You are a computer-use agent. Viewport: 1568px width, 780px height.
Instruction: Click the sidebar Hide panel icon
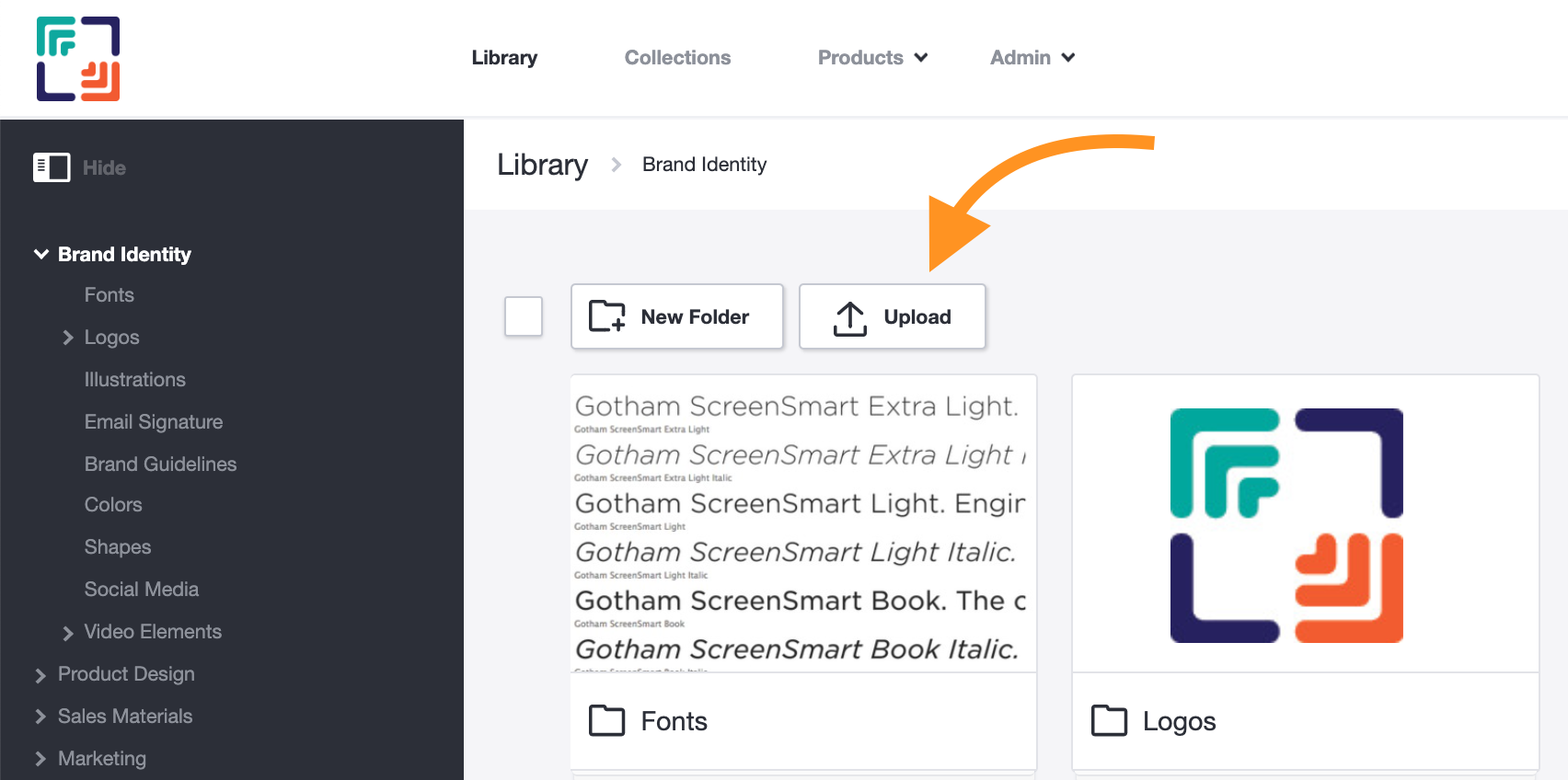click(x=52, y=167)
